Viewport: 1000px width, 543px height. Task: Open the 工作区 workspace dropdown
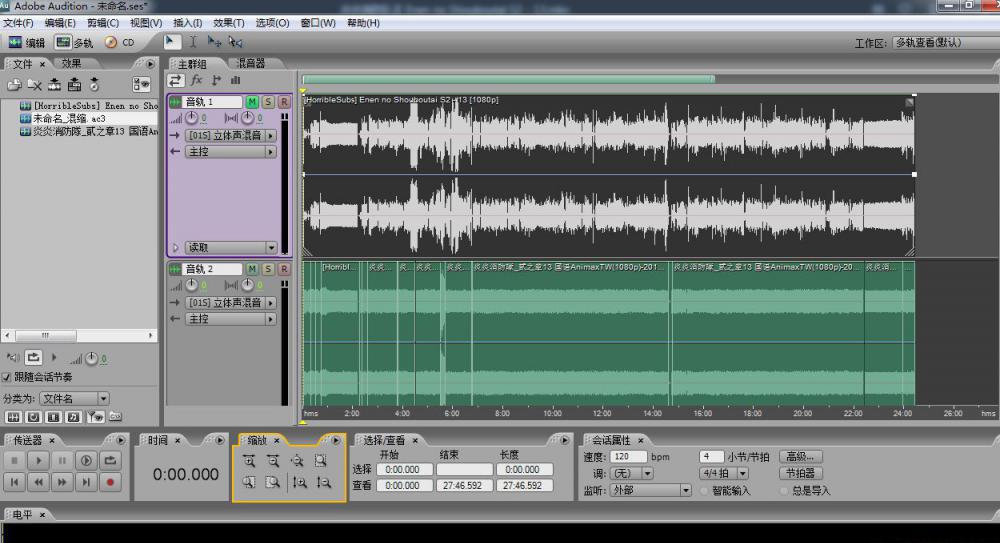(x=946, y=43)
